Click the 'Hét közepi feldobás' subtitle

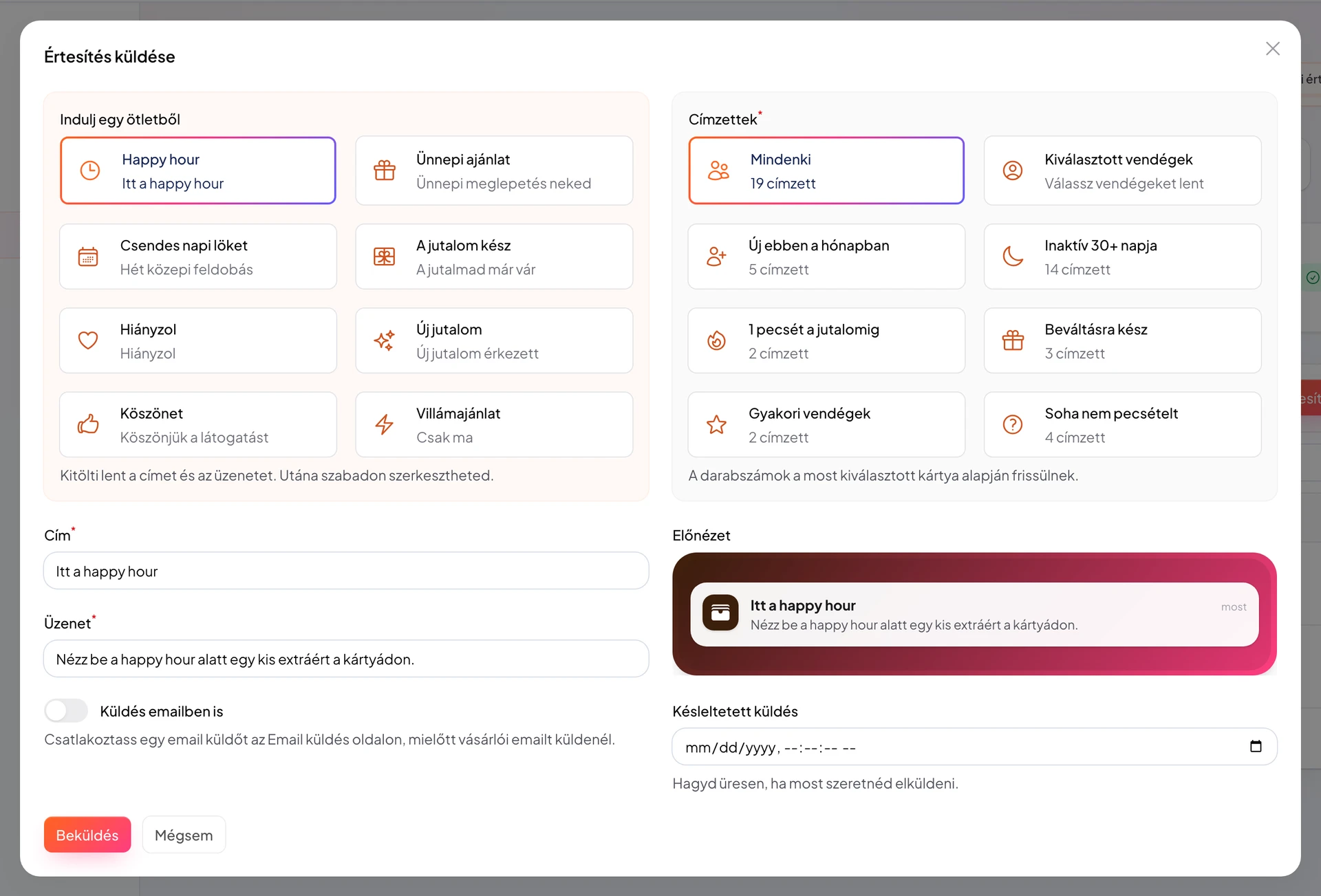(x=186, y=270)
